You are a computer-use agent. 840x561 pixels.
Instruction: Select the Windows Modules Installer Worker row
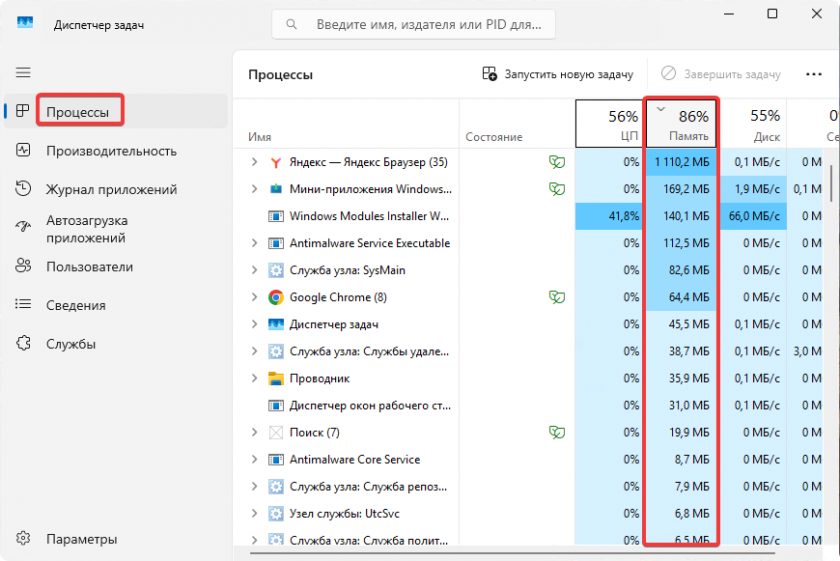[x=368, y=216]
